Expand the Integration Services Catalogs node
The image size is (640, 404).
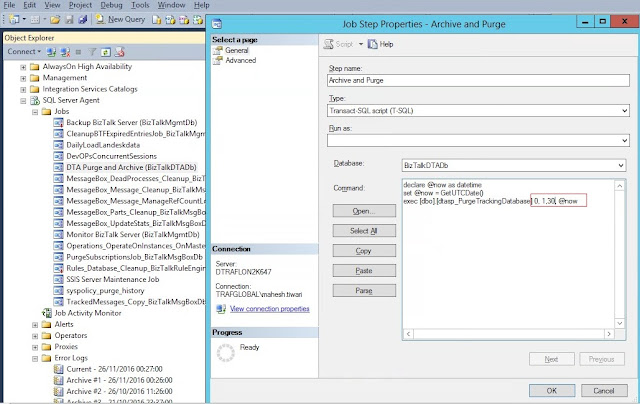tap(23, 89)
